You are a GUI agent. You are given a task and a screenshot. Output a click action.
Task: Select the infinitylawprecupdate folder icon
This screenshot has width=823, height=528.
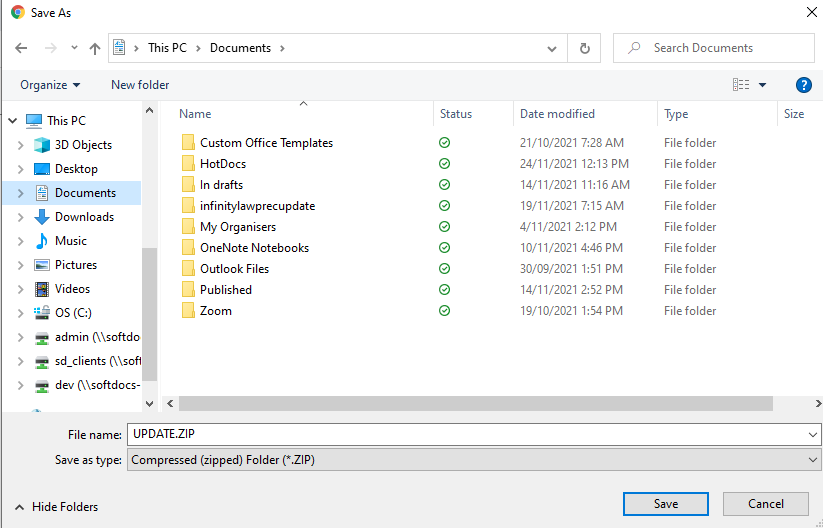pyautogui.click(x=188, y=206)
